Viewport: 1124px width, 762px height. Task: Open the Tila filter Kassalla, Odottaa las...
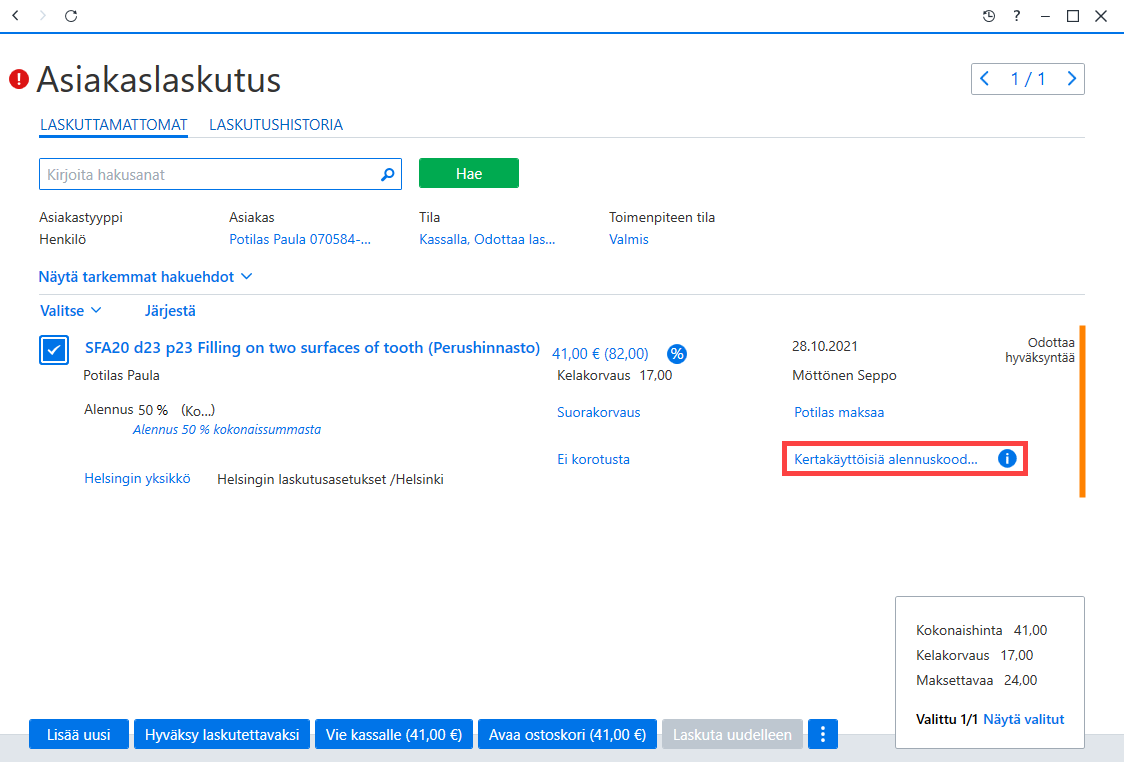point(487,239)
